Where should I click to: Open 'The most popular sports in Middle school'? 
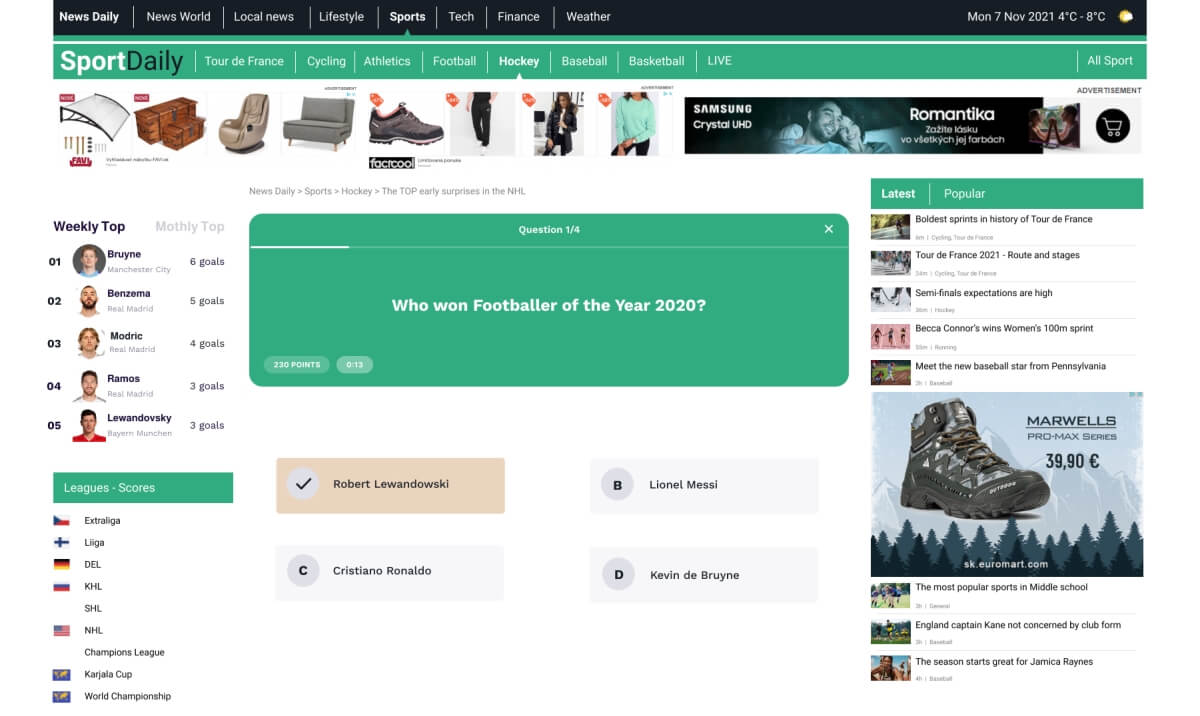(1001, 587)
